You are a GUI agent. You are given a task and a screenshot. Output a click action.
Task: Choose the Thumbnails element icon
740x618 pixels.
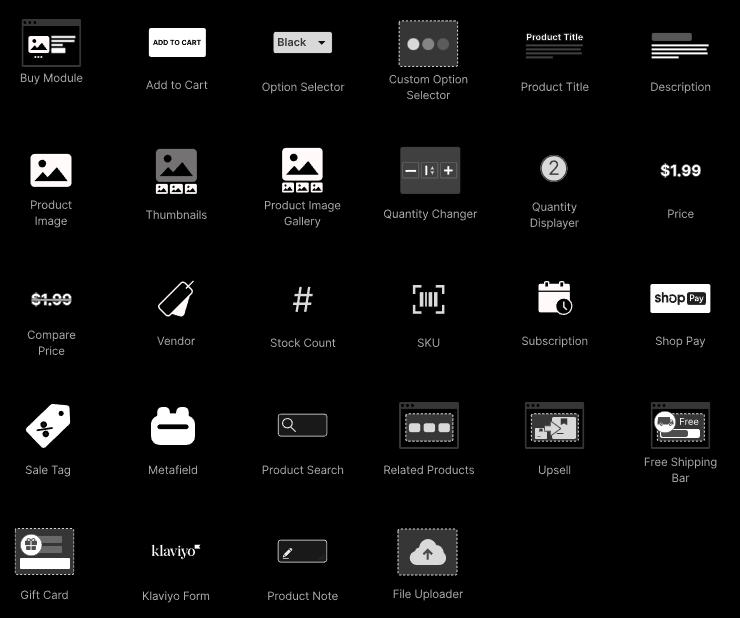click(177, 171)
